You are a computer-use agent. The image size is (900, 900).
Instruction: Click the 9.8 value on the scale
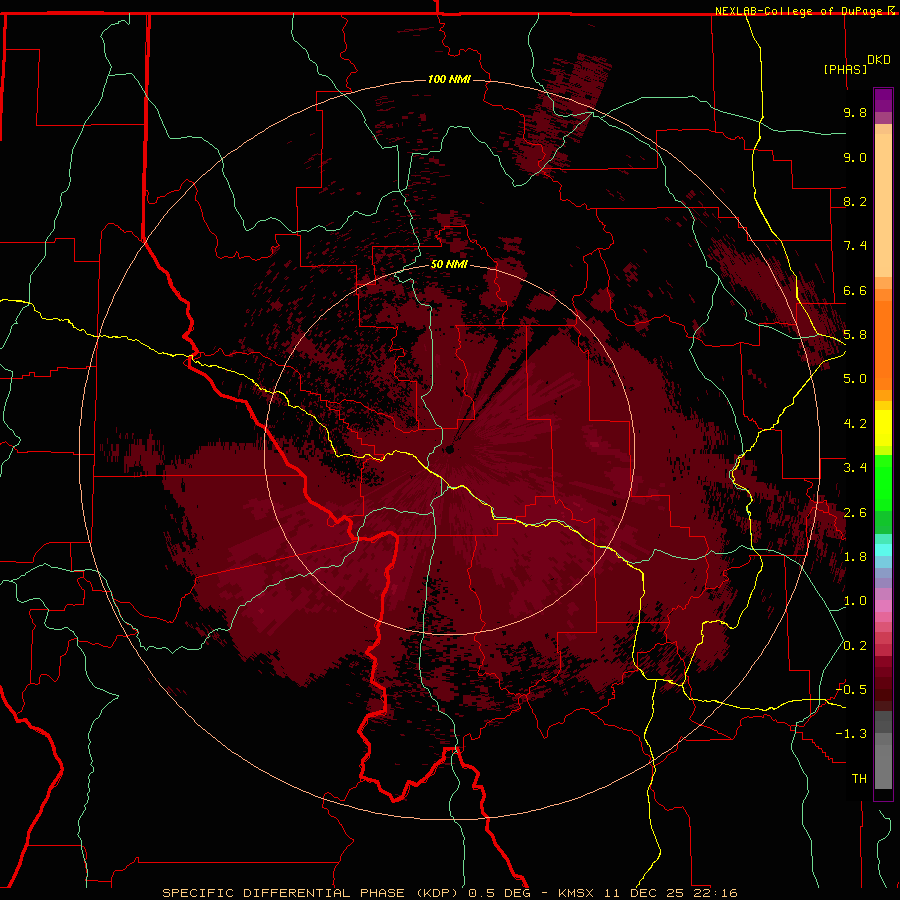pyautogui.click(x=855, y=112)
